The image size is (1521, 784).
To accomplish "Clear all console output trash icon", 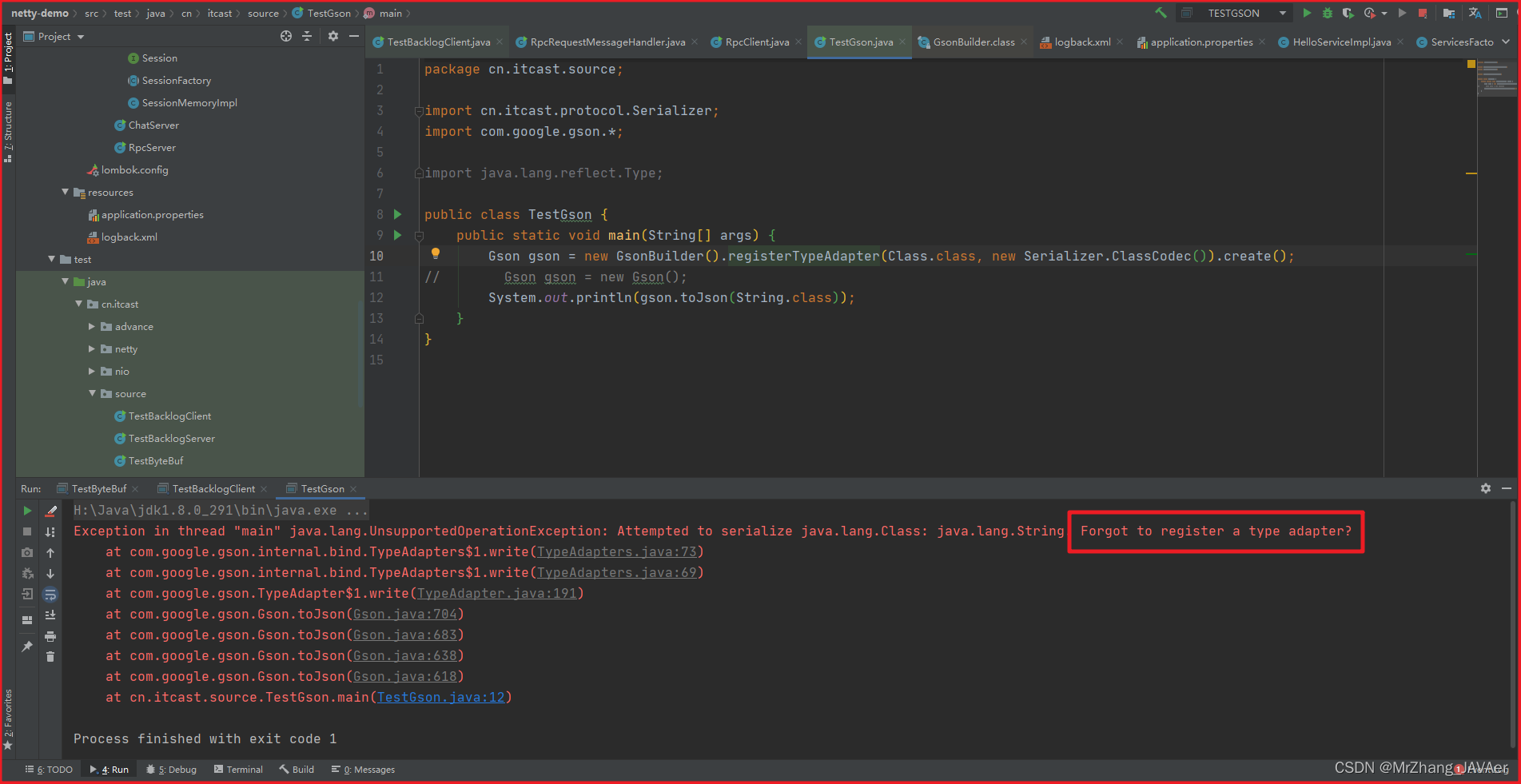I will point(50,657).
